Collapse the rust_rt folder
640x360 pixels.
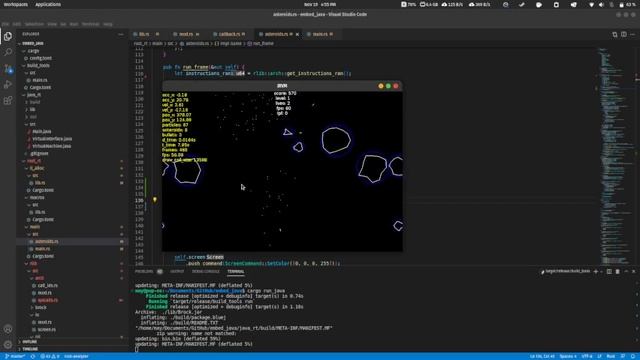[x=32, y=161]
